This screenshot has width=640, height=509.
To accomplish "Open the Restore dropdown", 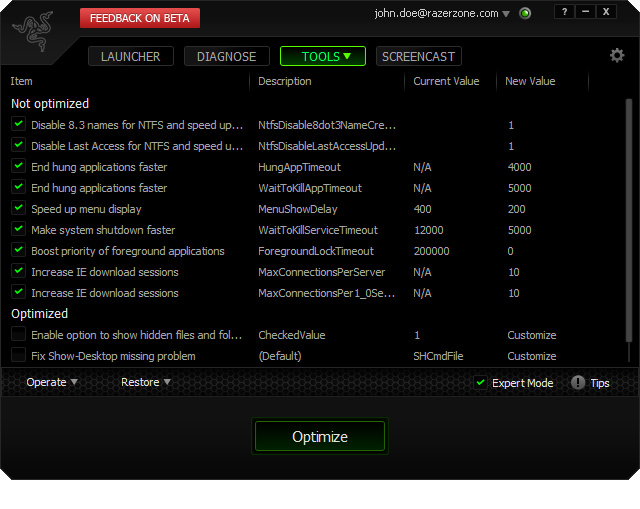I will point(146,382).
